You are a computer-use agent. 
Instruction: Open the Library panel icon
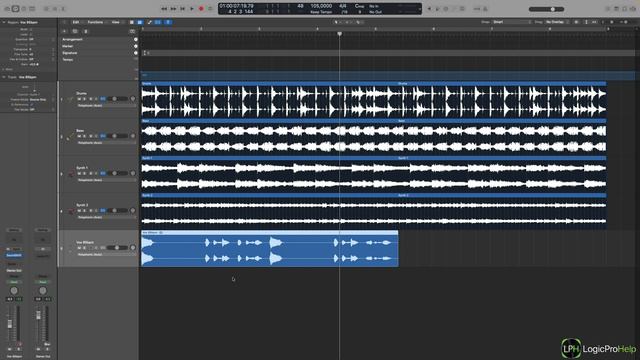point(7,9)
